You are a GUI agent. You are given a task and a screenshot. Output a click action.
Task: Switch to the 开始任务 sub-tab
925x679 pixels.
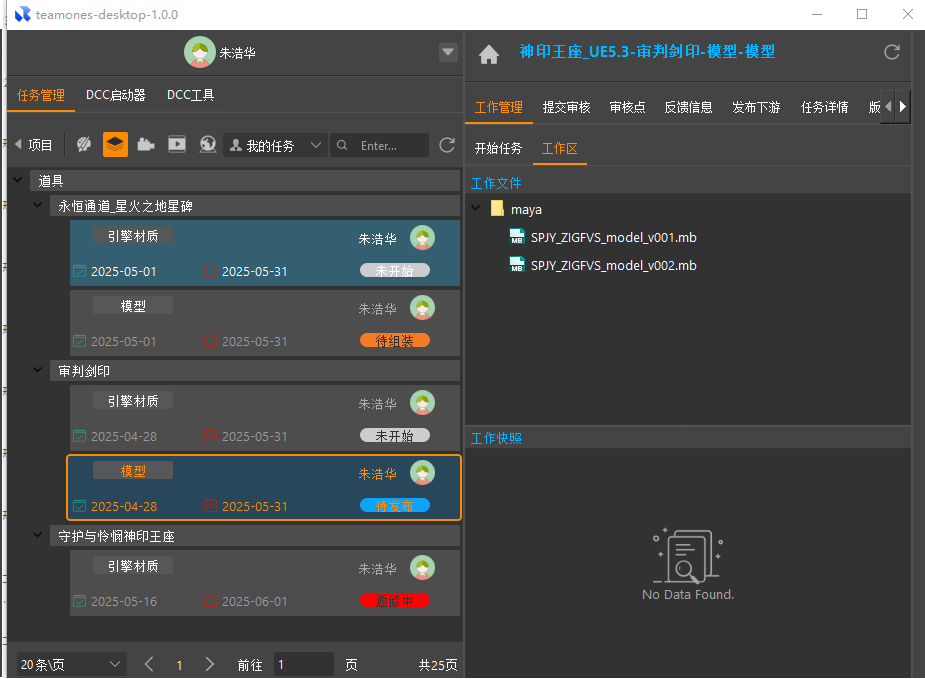point(498,149)
